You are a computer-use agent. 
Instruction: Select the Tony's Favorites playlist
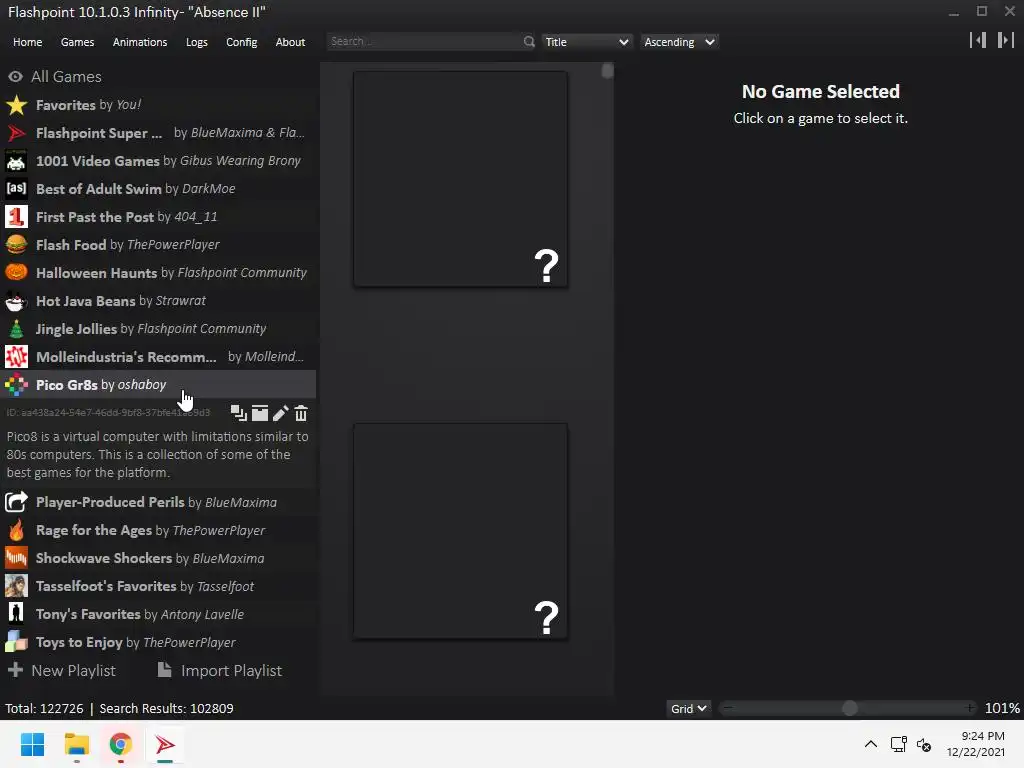(x=159, y=615)
